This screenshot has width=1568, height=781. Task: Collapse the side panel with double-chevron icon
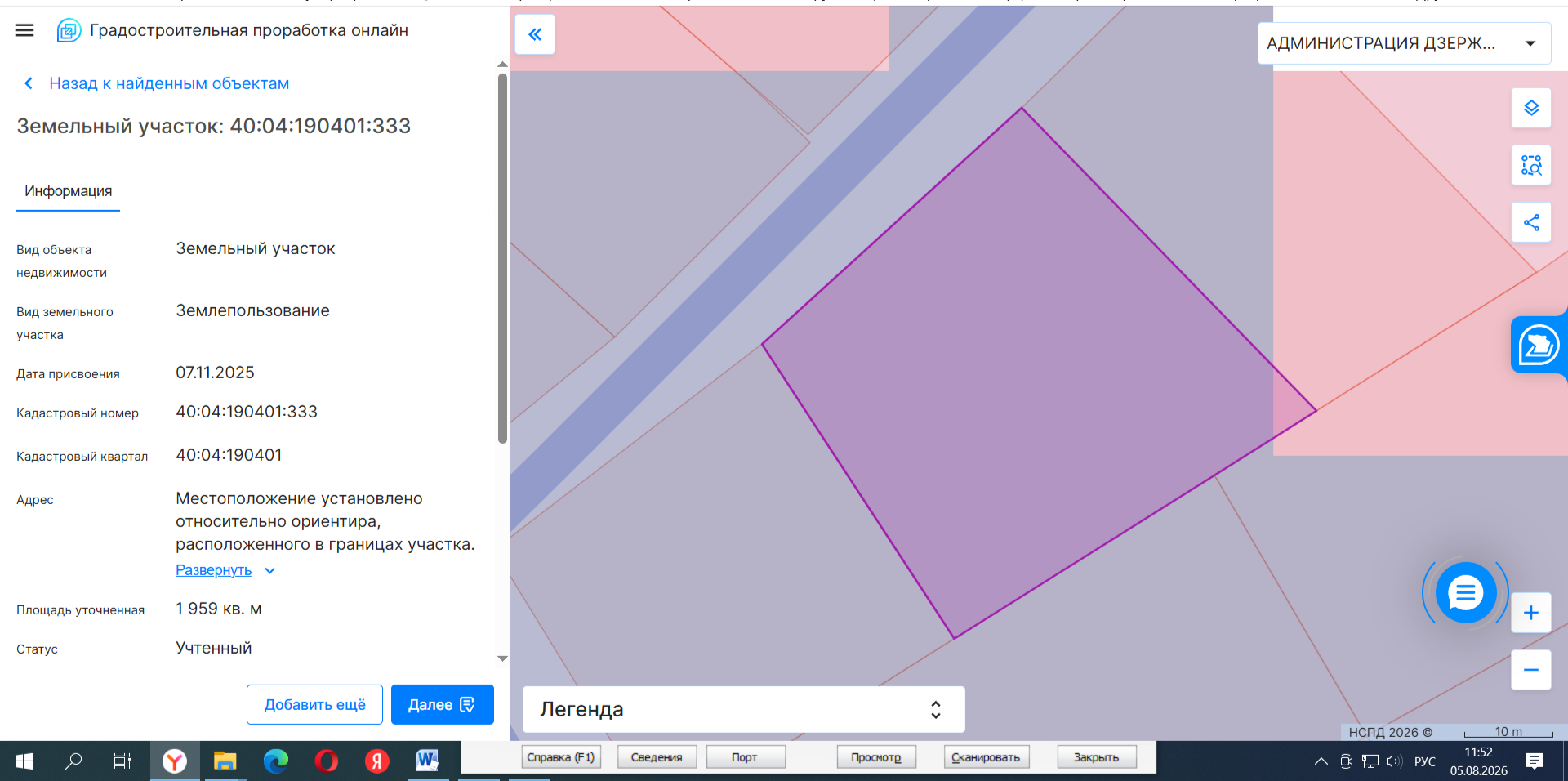[x=535, y=34]
